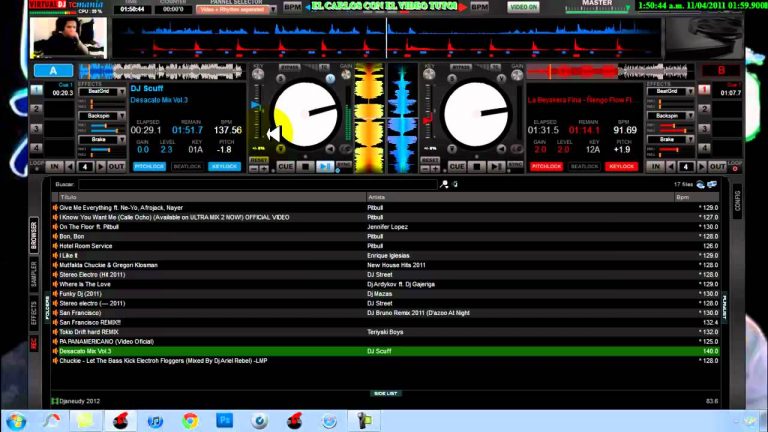Toggle deck A BEATLOCK
768x432 pixels.
click(187, 167)
